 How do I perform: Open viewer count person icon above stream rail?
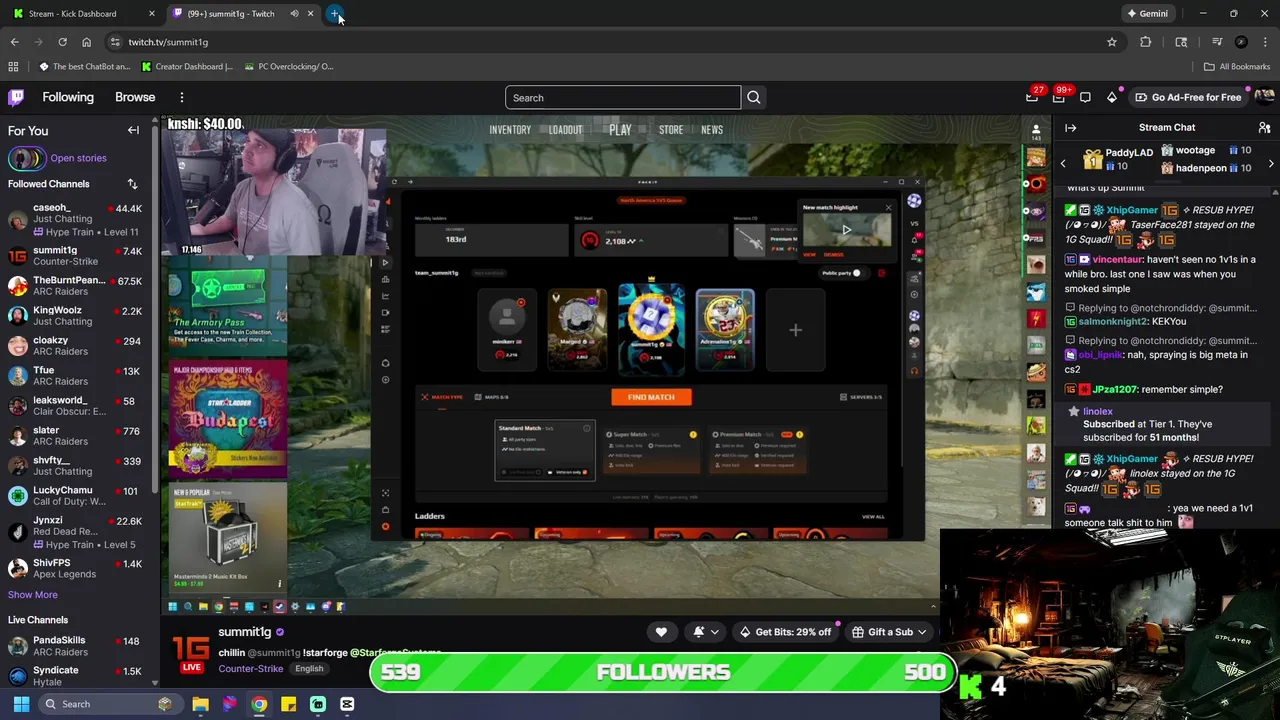1036,130
